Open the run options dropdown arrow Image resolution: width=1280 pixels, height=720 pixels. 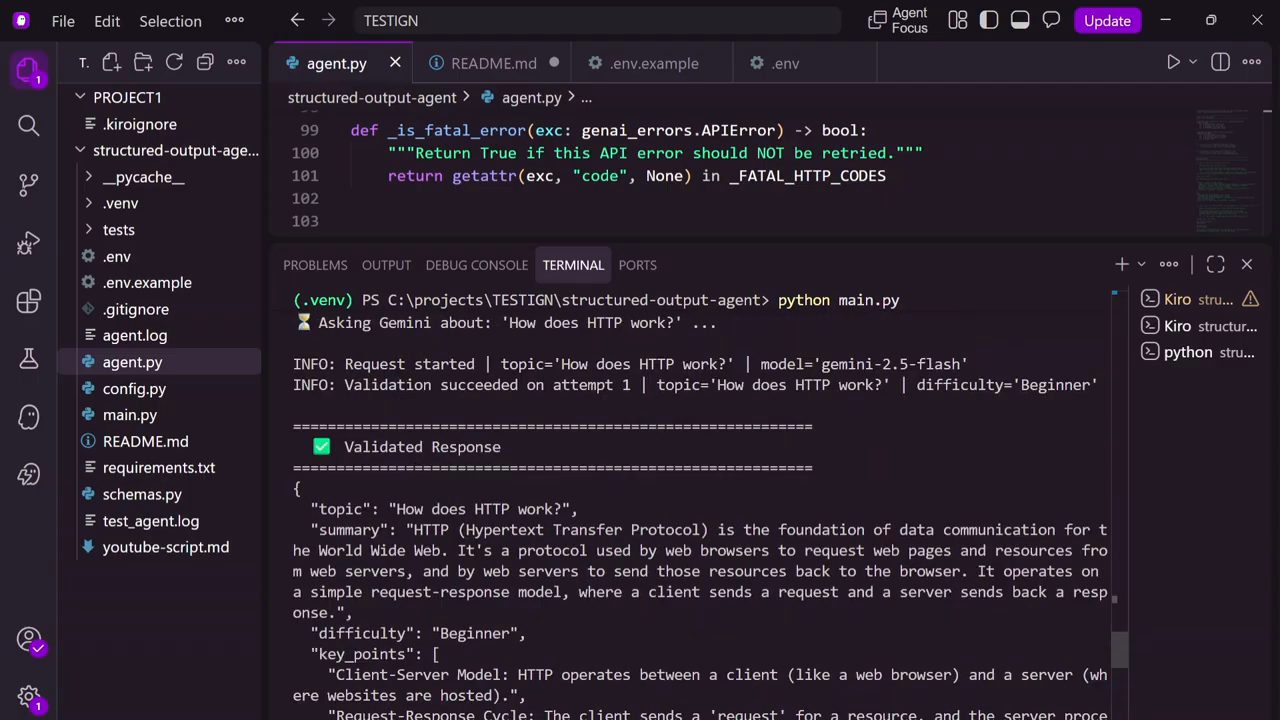click(1192, 62)
